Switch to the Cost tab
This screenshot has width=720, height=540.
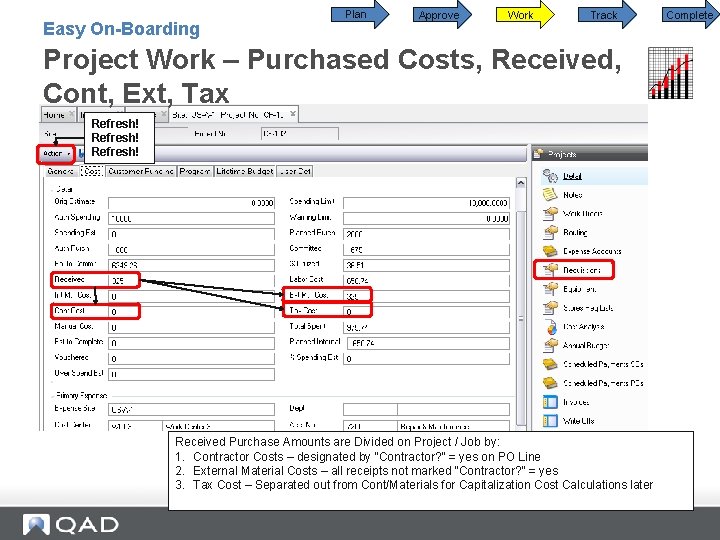click(91, 171)
